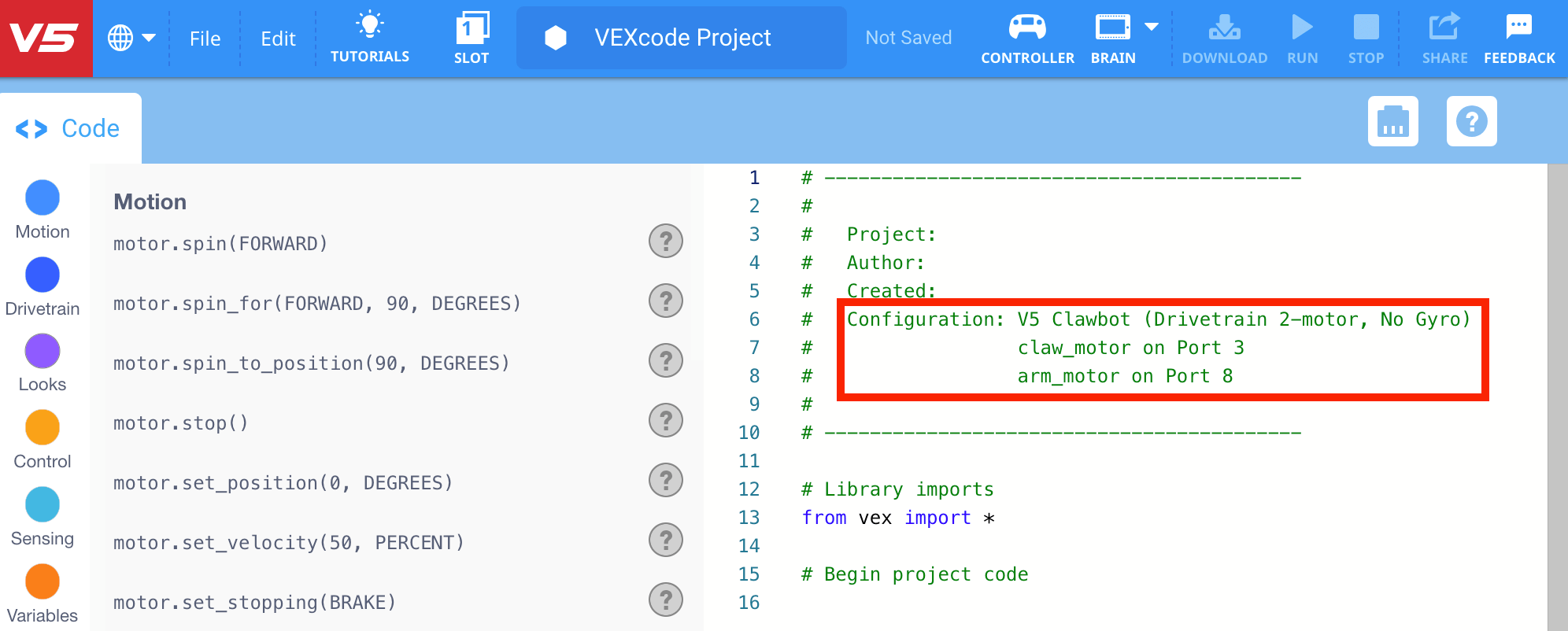The width and height of the screenshot is (1568, 631).
Task: Click the motor.spin_to_position command
Action: pos(312,363)
